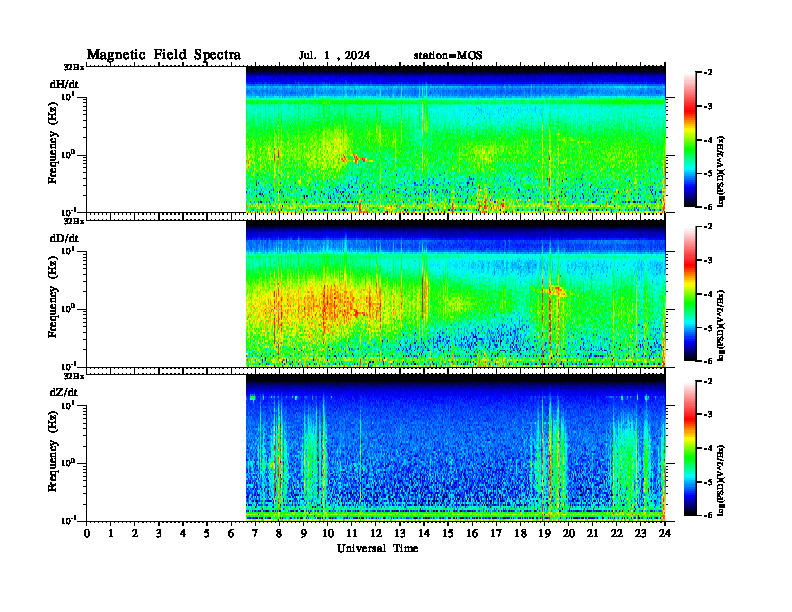This screenshot has width=792, height=612.
Task: Click the -4 tick on dD/dt color bar
Action: 708,294
